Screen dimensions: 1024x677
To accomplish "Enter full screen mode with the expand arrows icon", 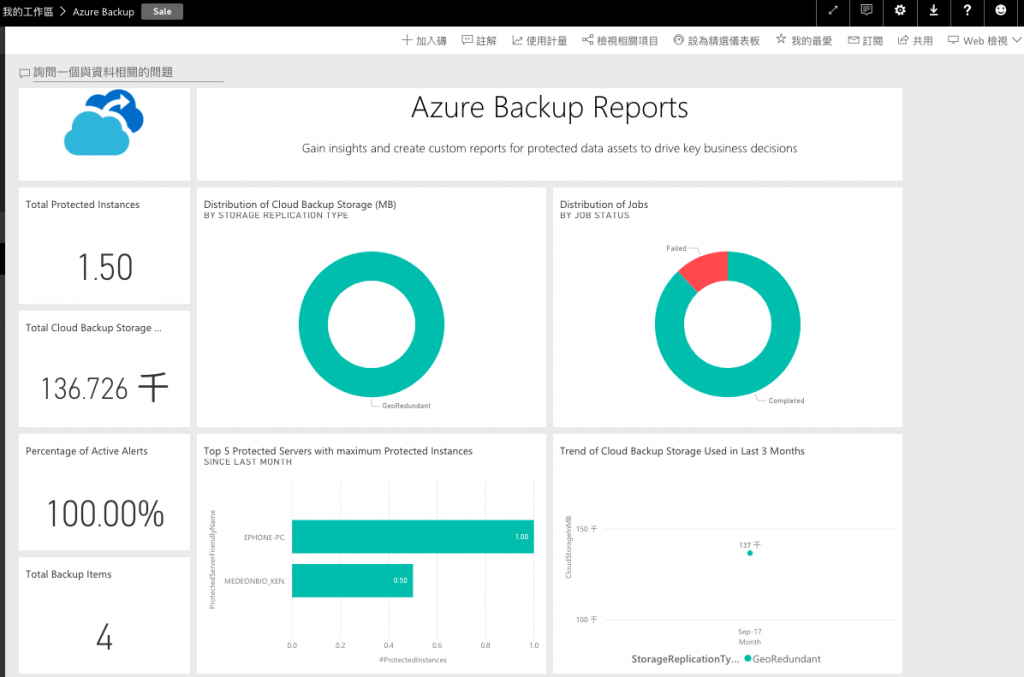I will click(x=834, y=11).
